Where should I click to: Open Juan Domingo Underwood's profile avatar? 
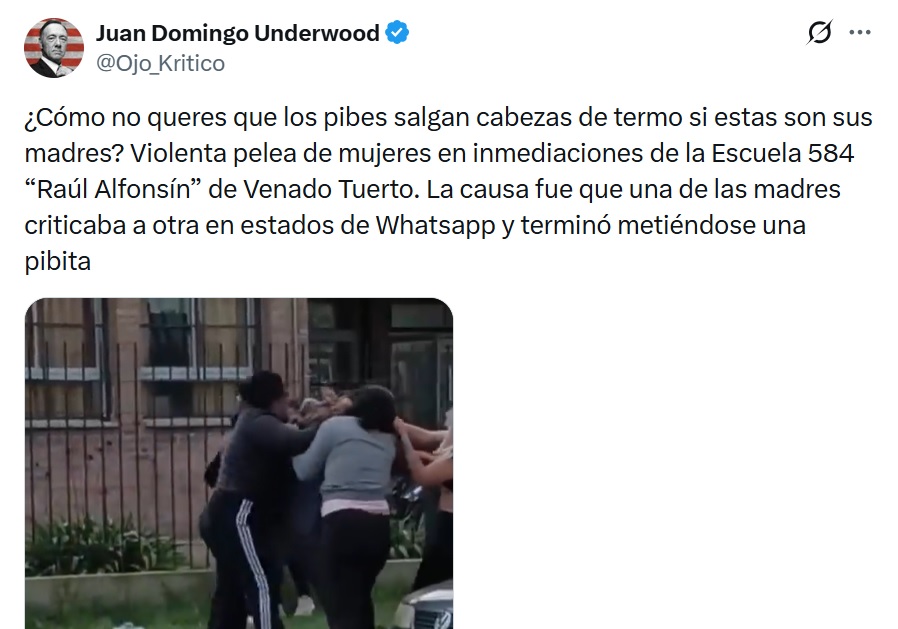[54, 48]
